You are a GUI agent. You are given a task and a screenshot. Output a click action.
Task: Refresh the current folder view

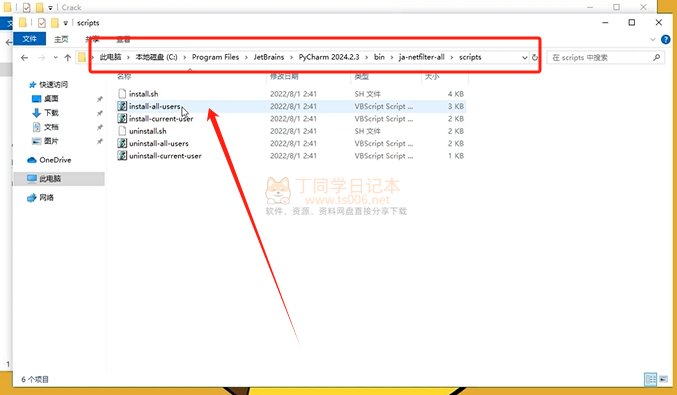[x=535, y=57]
